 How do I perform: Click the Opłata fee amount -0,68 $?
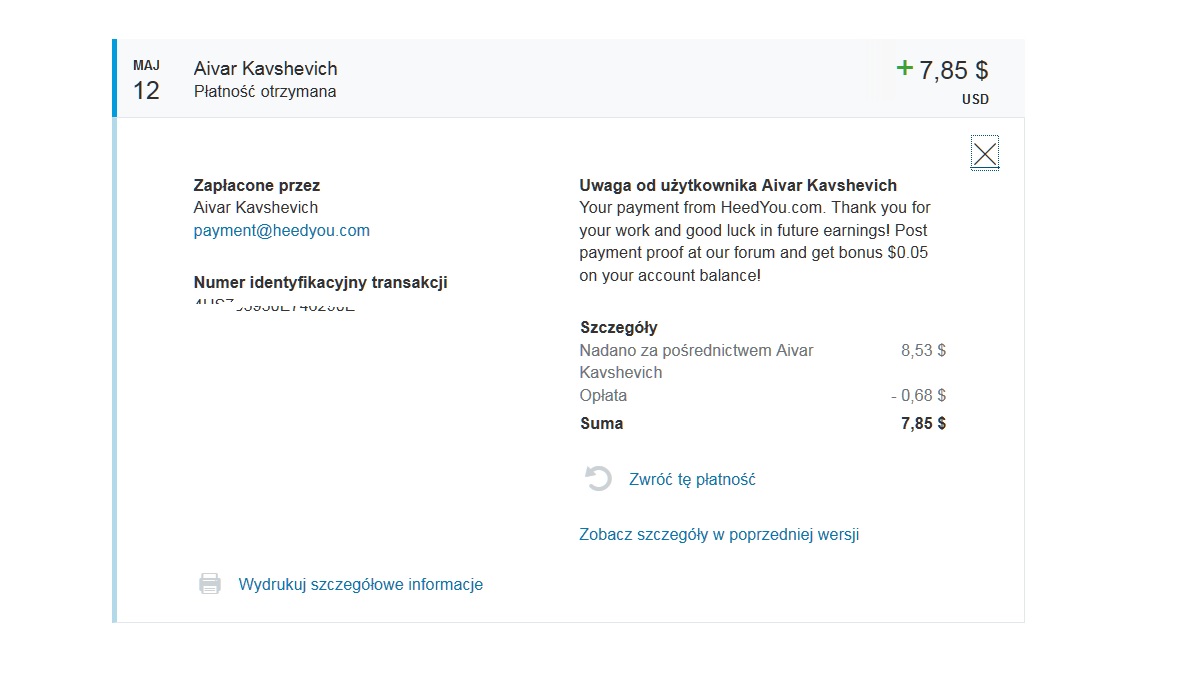(x=918, y=395)
